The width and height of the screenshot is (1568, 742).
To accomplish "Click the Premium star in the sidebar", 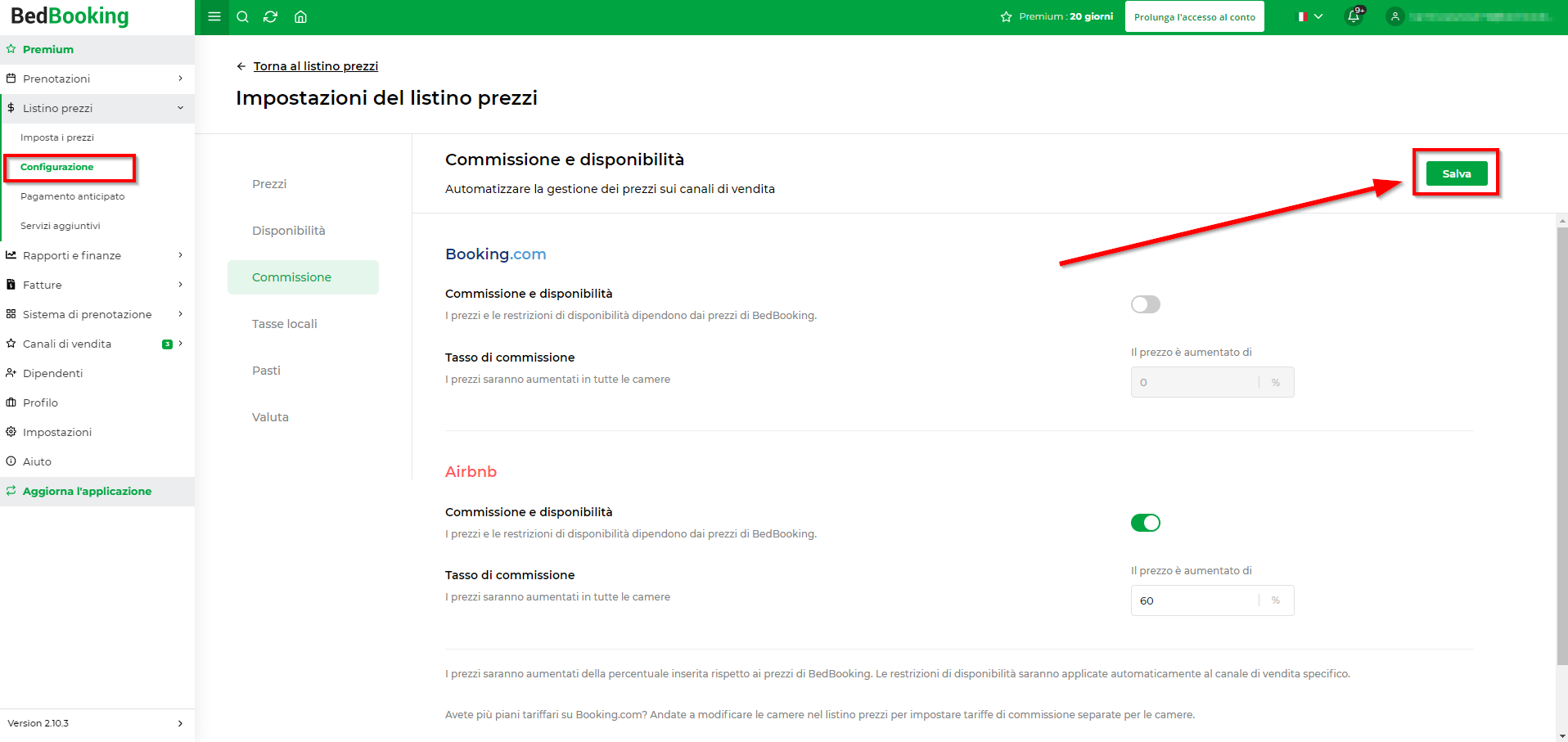I will click(x=11, y=49).
